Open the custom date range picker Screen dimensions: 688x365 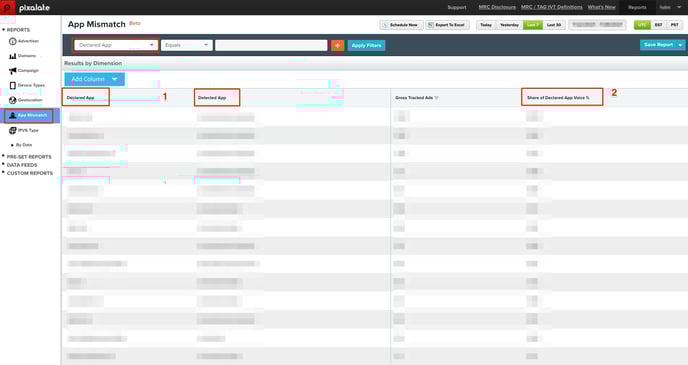[x=597, y=25]
